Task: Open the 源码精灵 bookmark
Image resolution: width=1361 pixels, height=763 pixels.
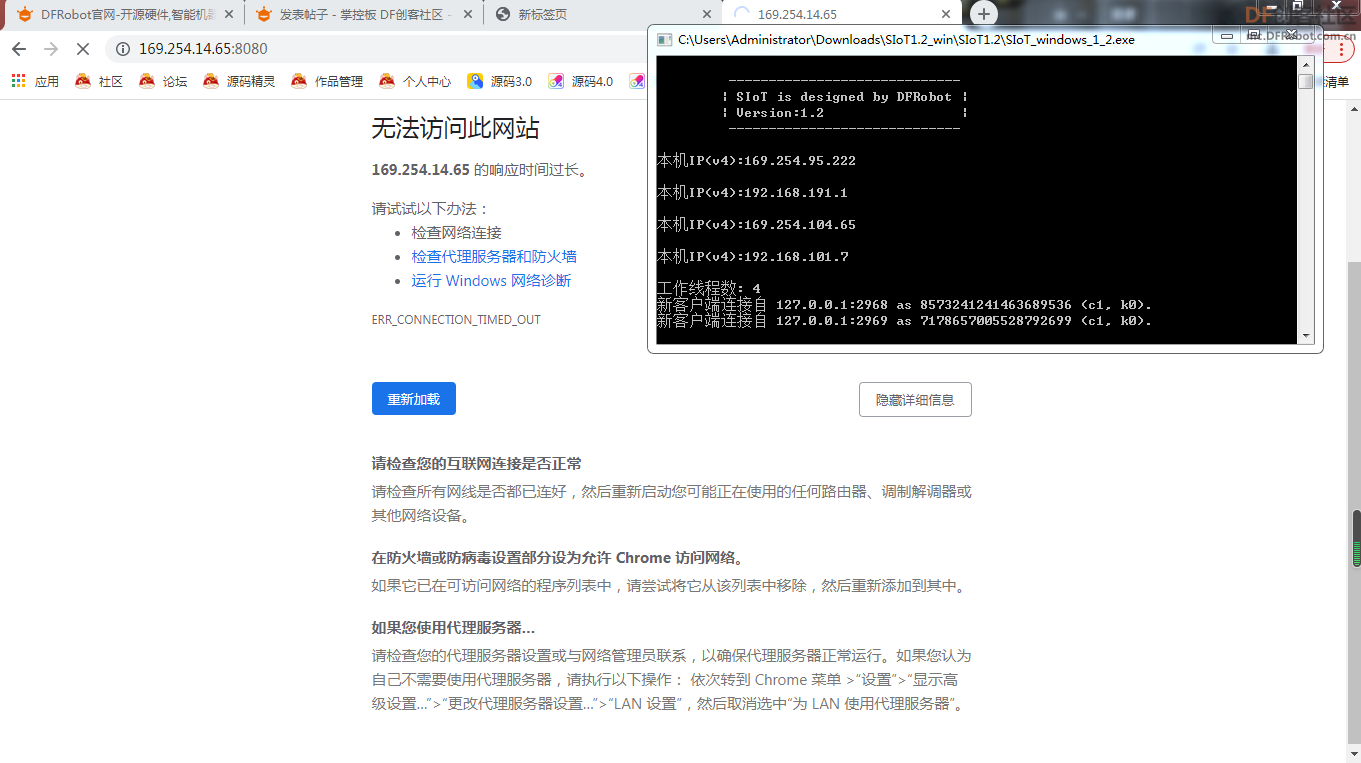Action: (x=238, y=82)
